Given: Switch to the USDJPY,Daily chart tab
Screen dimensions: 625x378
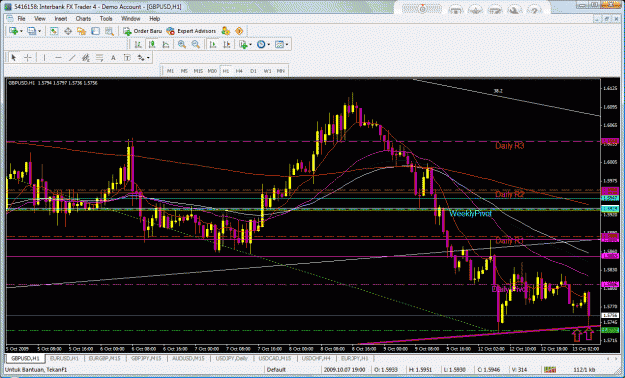Looking at the screenshot, I should 232,358.
